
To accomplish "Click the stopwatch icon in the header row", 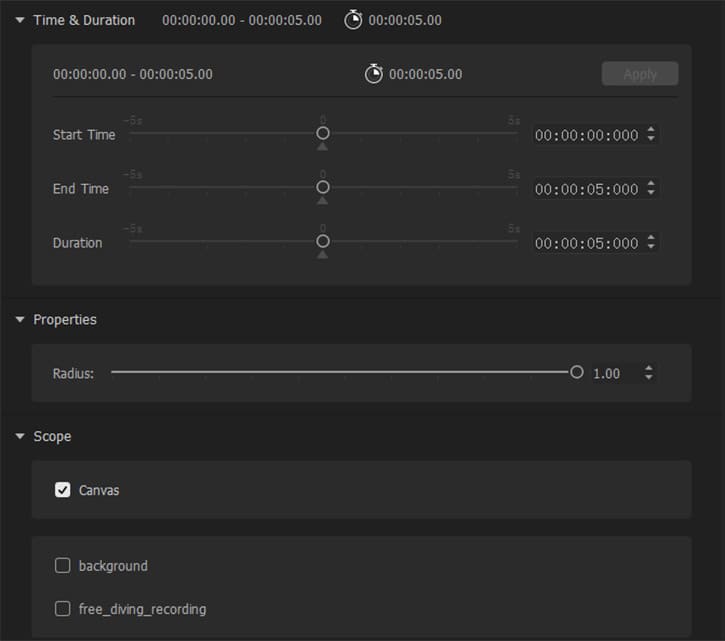I will click(x=353, y=20).
